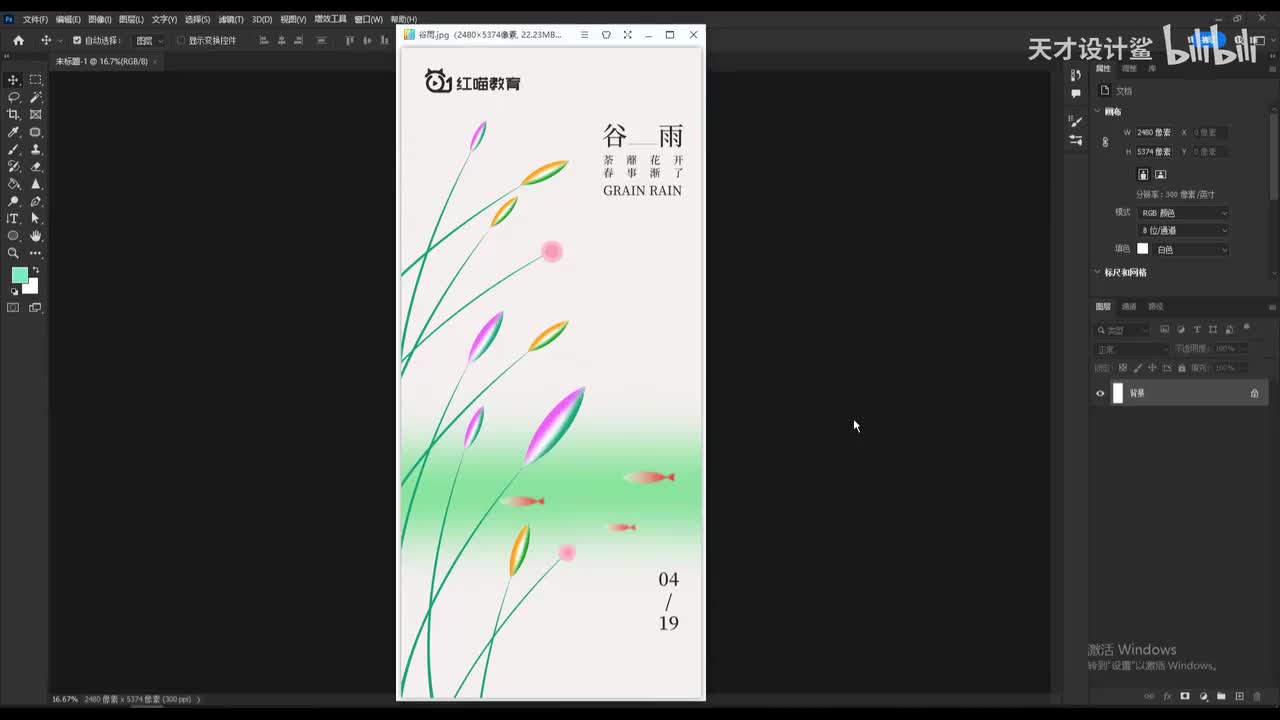
Task: Set canvas to portrait orientation
Action: pos(1143,174)
